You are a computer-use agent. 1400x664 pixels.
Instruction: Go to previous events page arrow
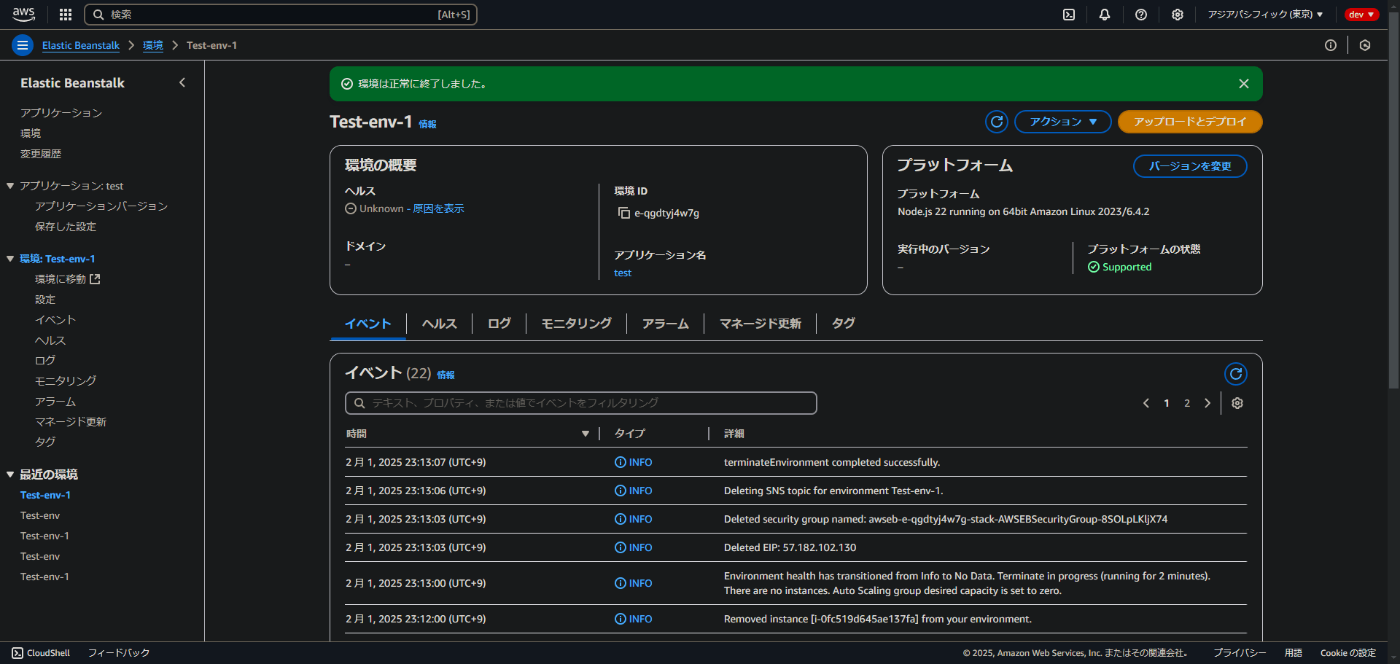[x=1146, y=403]
